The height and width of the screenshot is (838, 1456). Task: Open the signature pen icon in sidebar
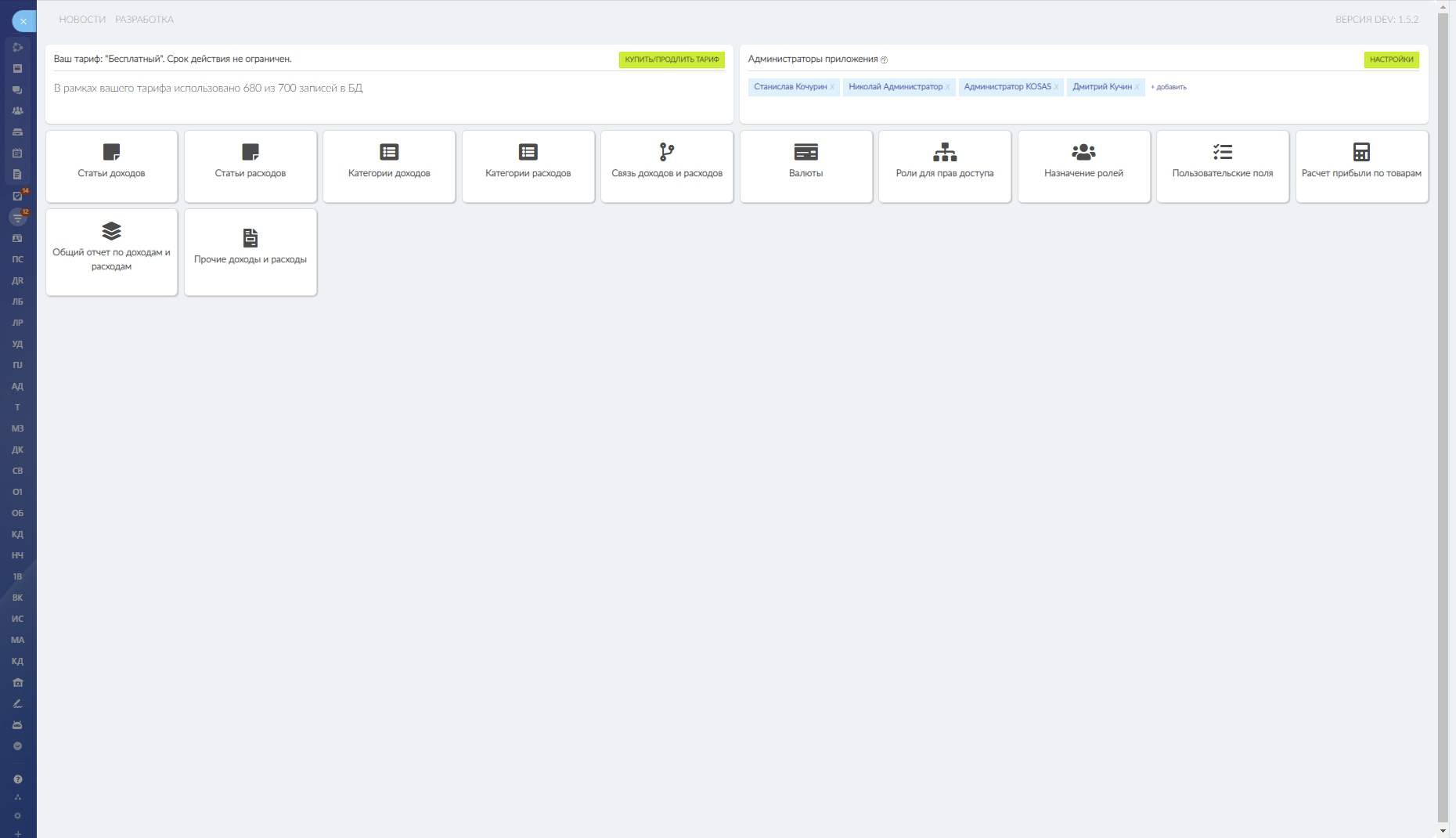tap(17, 703)
